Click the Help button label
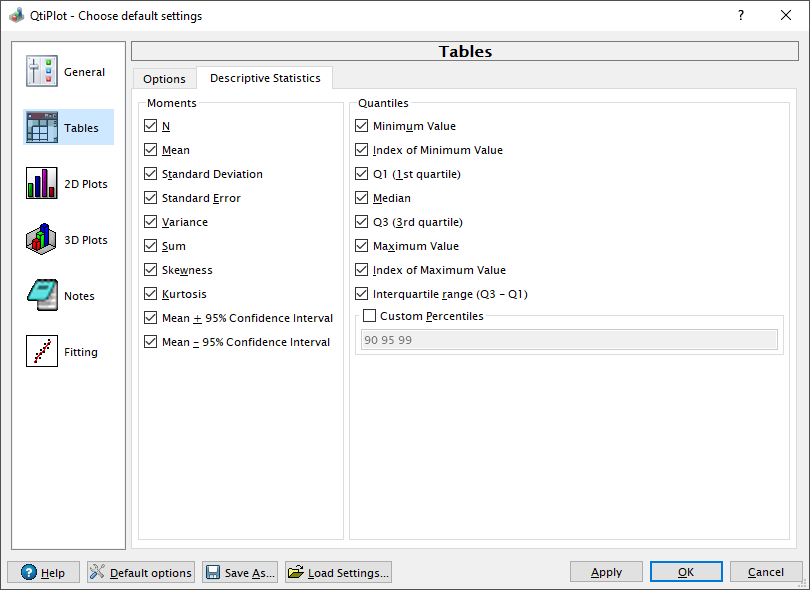Image resolution: width=810 pixels, height=590 pixels. coord(53,572)
